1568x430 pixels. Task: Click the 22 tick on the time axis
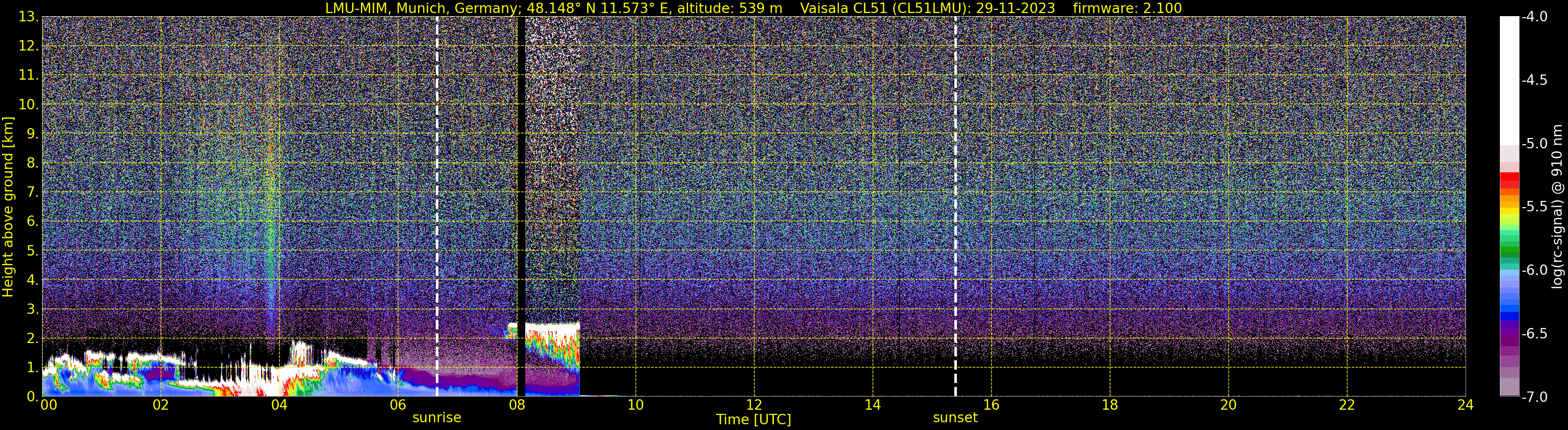(1347, 405)
